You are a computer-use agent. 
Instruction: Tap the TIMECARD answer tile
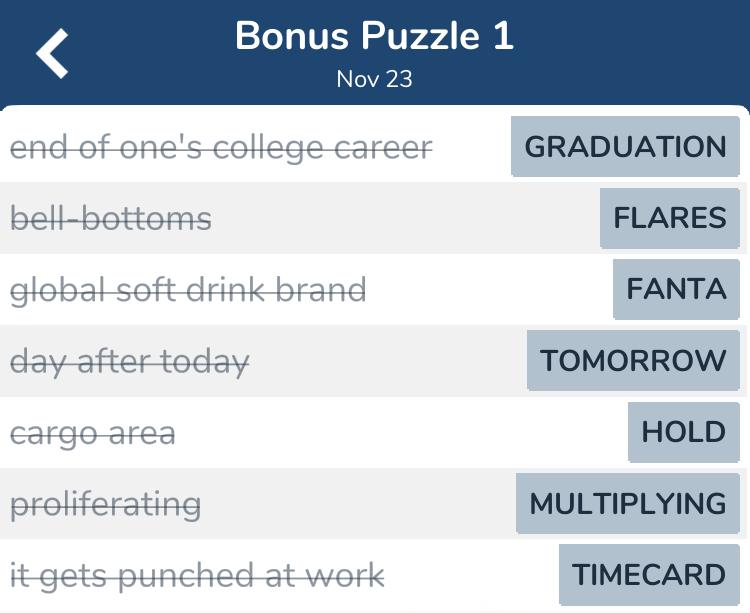[x=649, y=574]
